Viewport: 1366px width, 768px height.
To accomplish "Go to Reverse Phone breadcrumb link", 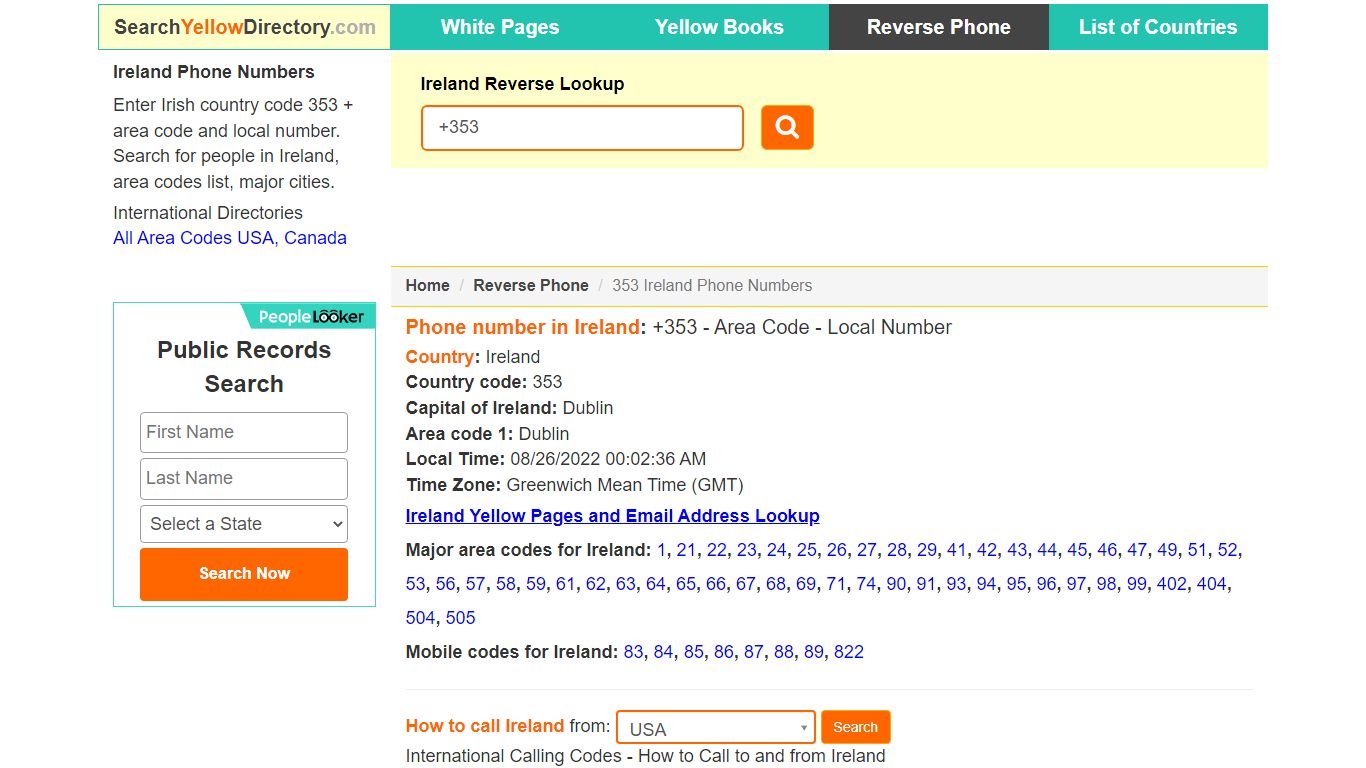I will click(530, 285).
